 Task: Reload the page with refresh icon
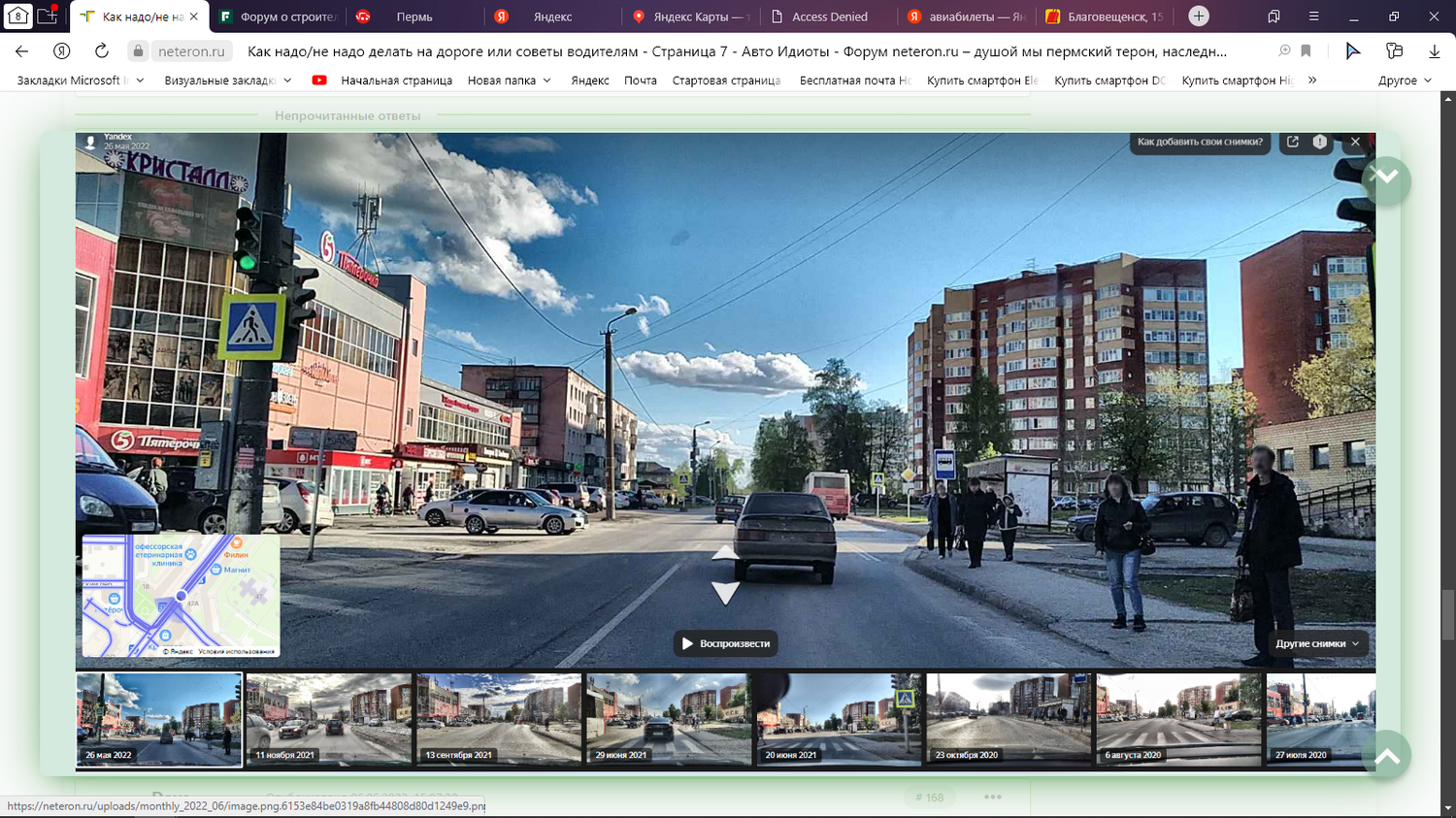[102, 51]
